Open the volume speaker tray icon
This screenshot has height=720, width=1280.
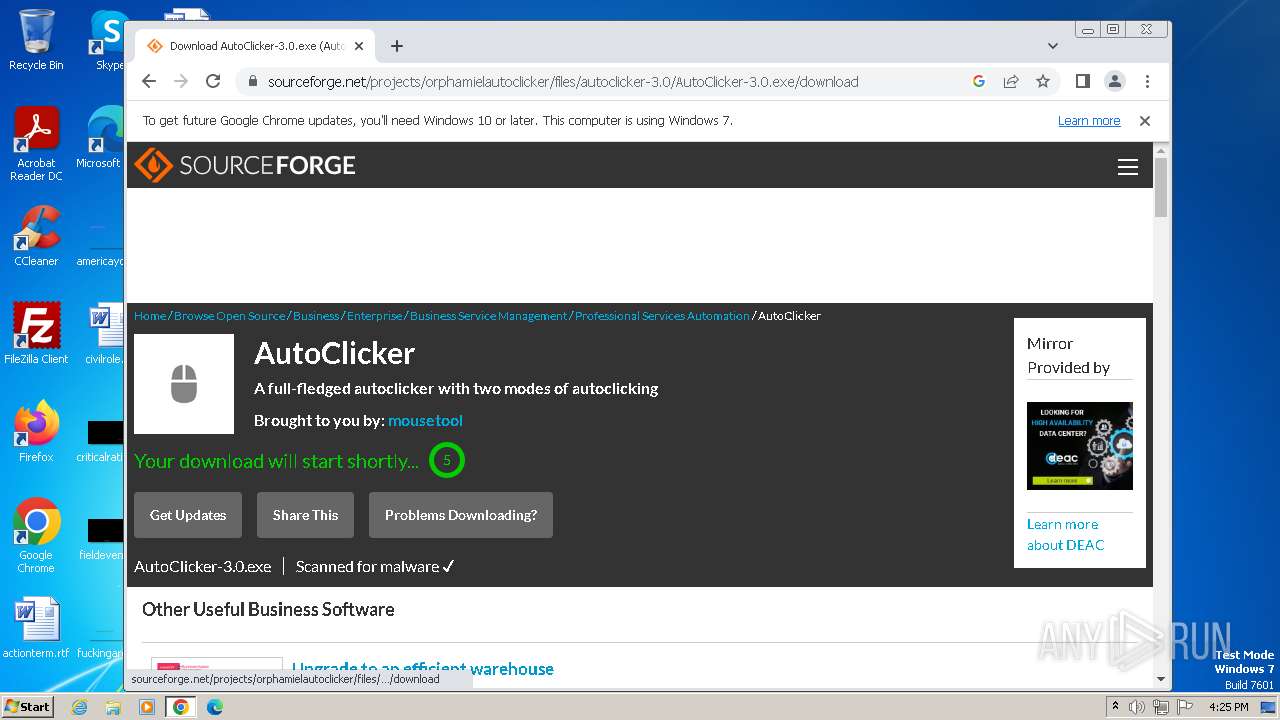tap(1137, 707)
